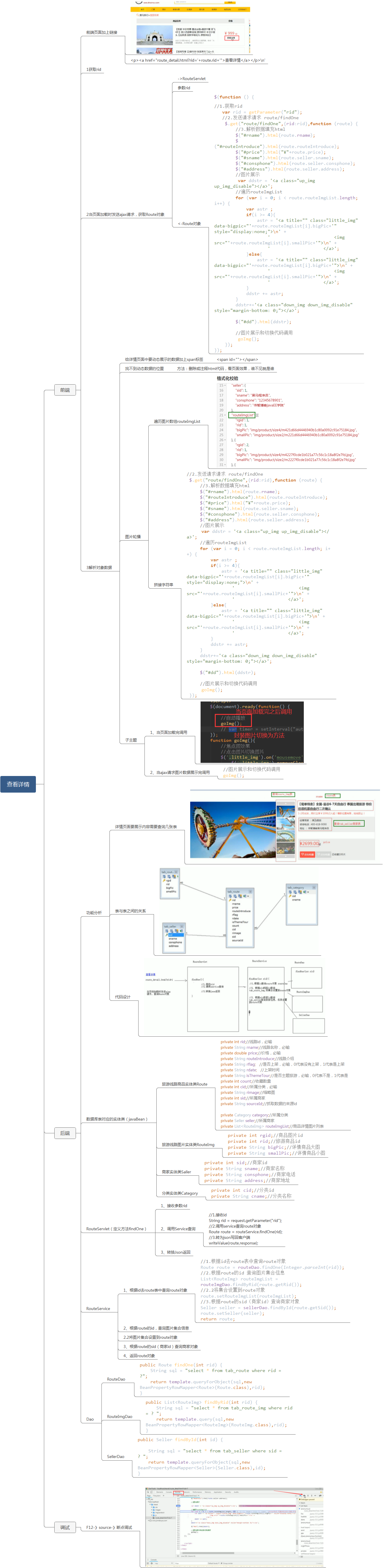Click the 格式化校验 label
The height and width of the screenshot is (1568, 383).
click(x=227, y=378)
